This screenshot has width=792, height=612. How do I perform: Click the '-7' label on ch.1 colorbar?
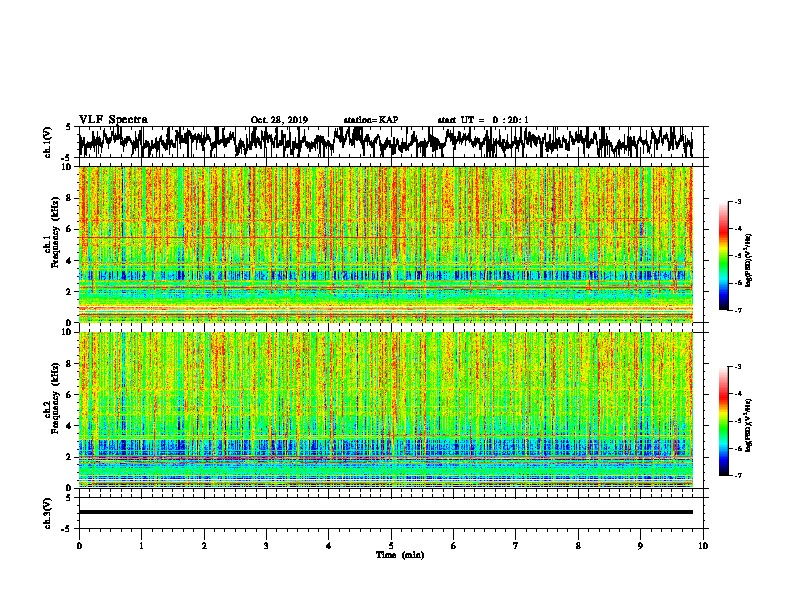(x=738, y=310)
